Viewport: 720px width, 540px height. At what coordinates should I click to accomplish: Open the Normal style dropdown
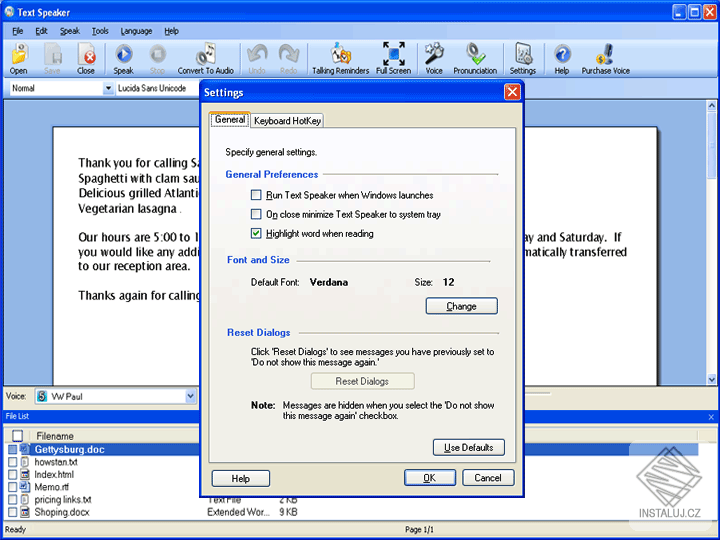click(x=108, y=88)
